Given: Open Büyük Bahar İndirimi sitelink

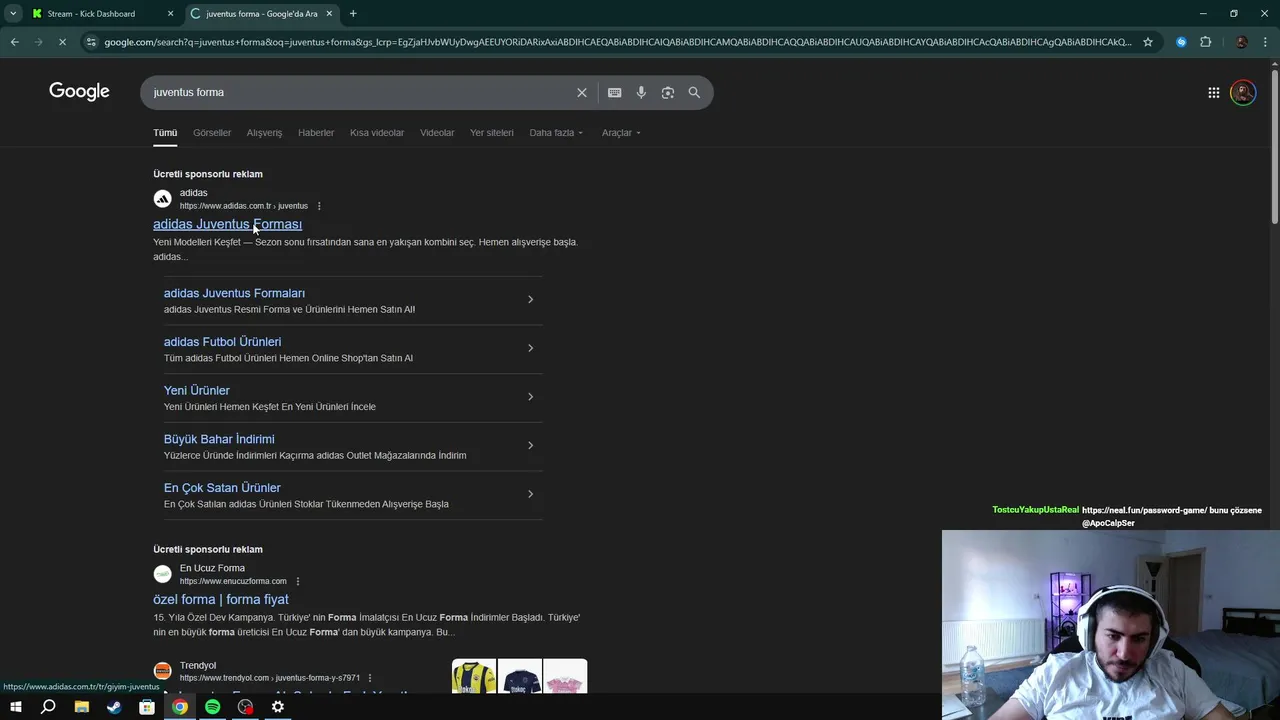Looking at the screenshot, I should [219, 439].
